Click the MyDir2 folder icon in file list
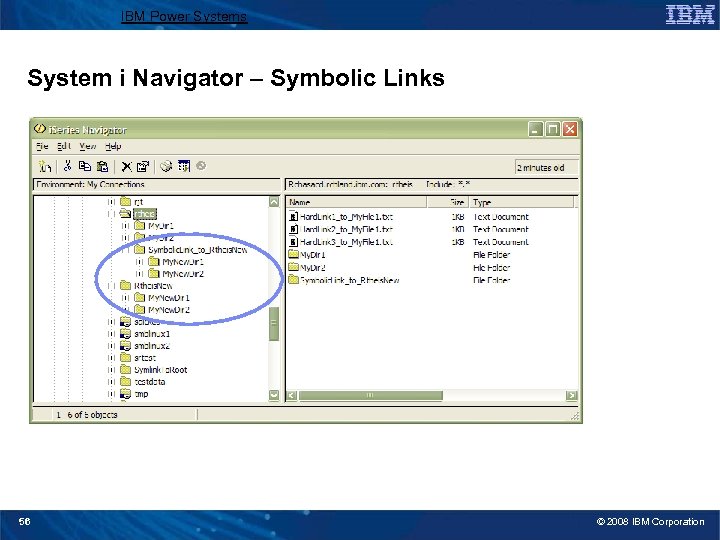The width and height of the screenshot is (720, 540). [x=293, y=267]
